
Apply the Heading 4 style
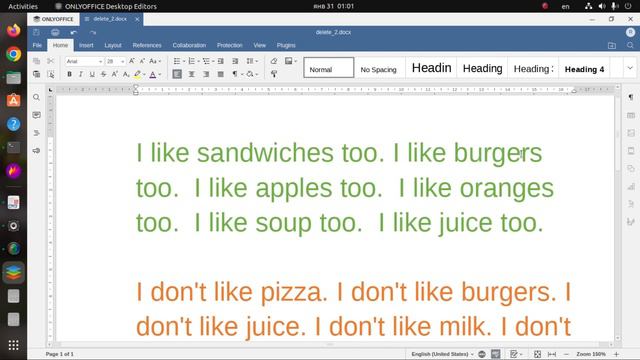pos(584,68)
